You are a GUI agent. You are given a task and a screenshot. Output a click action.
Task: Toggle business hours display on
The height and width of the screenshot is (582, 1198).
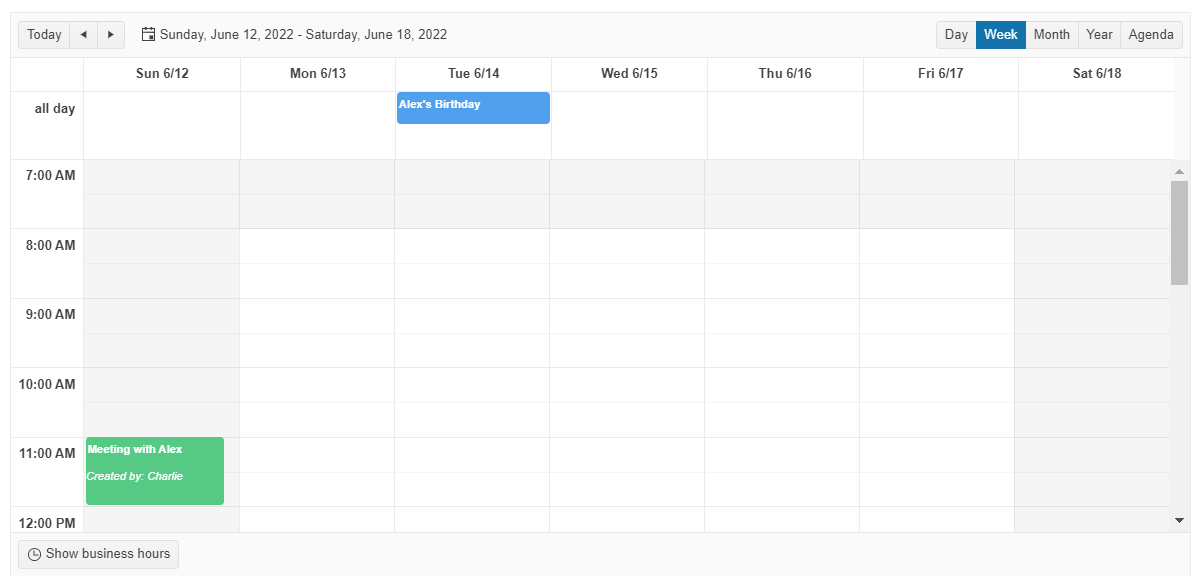97,554
